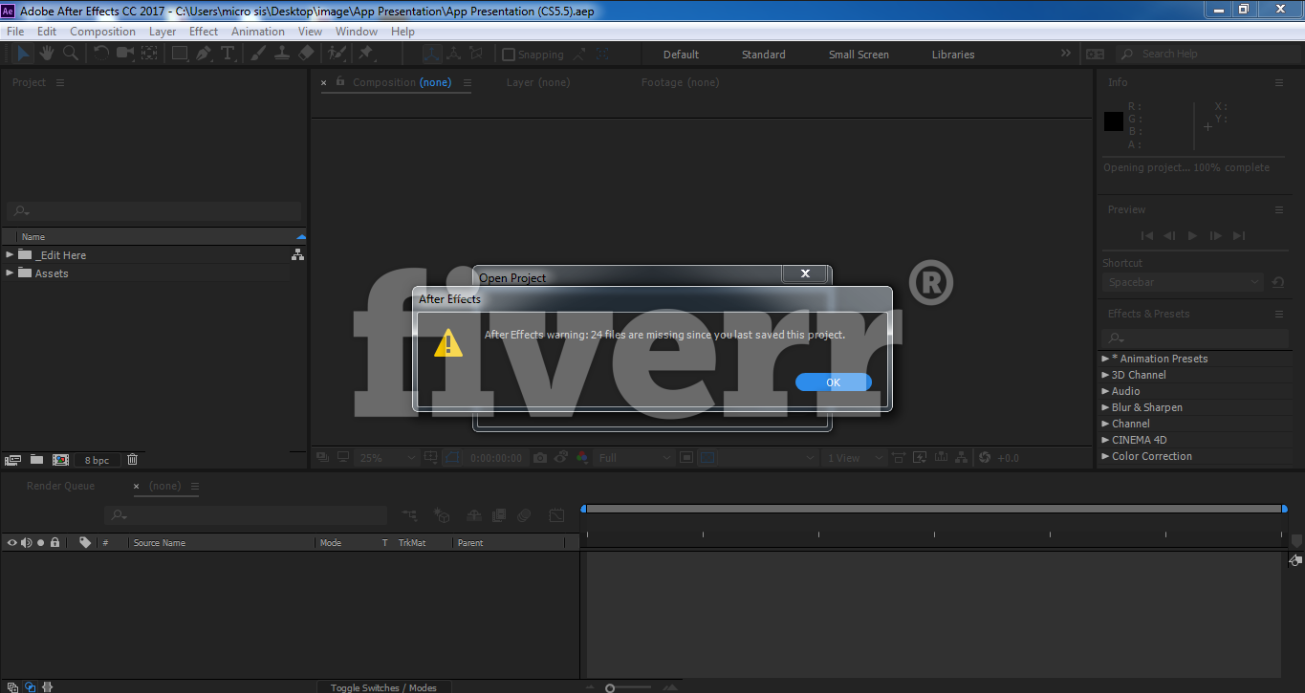
Task: Expand Animation Presets category
Action: (x=1106, y=358)
